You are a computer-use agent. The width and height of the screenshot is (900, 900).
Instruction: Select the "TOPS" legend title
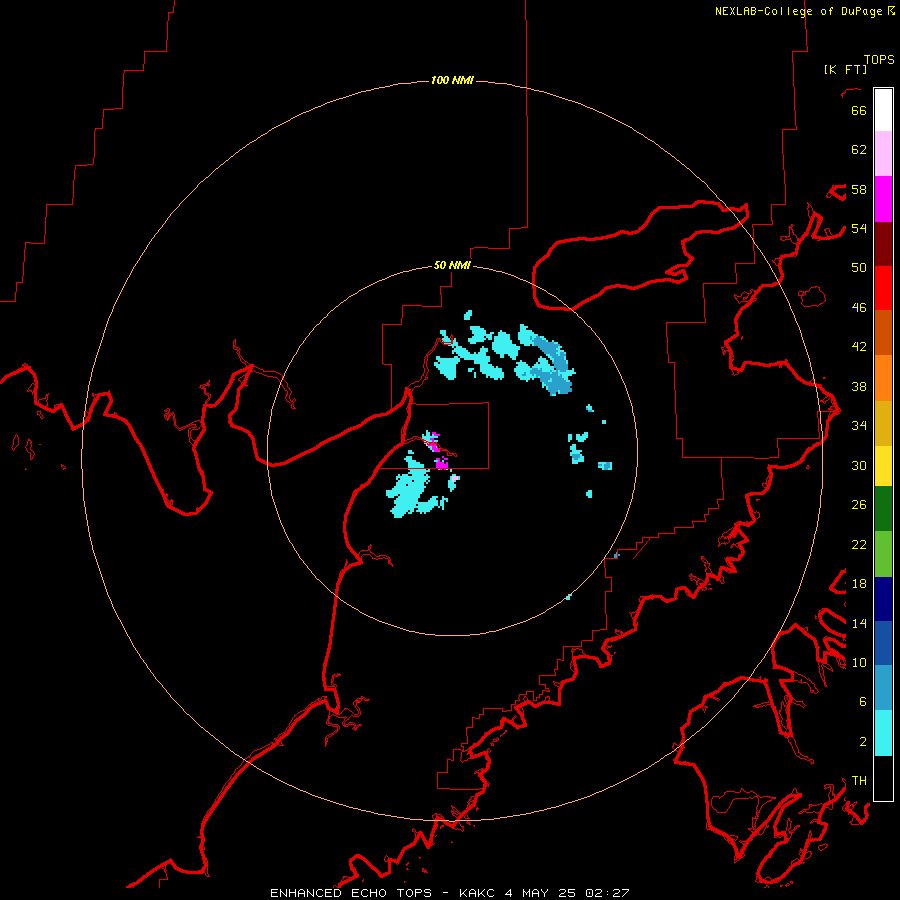(879, 60)
